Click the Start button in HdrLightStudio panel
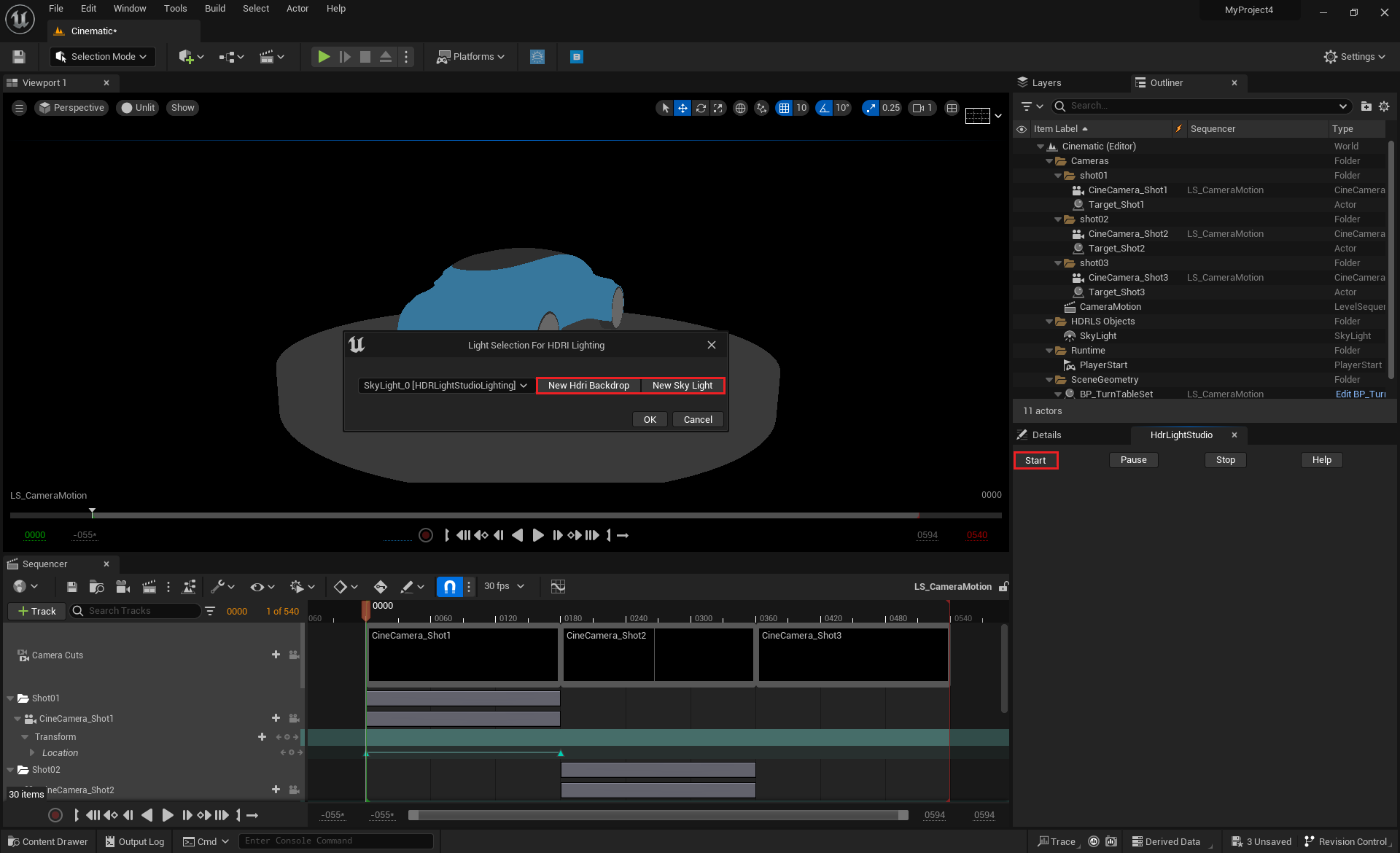1400x853 pixels. [x=1035, y=459]
